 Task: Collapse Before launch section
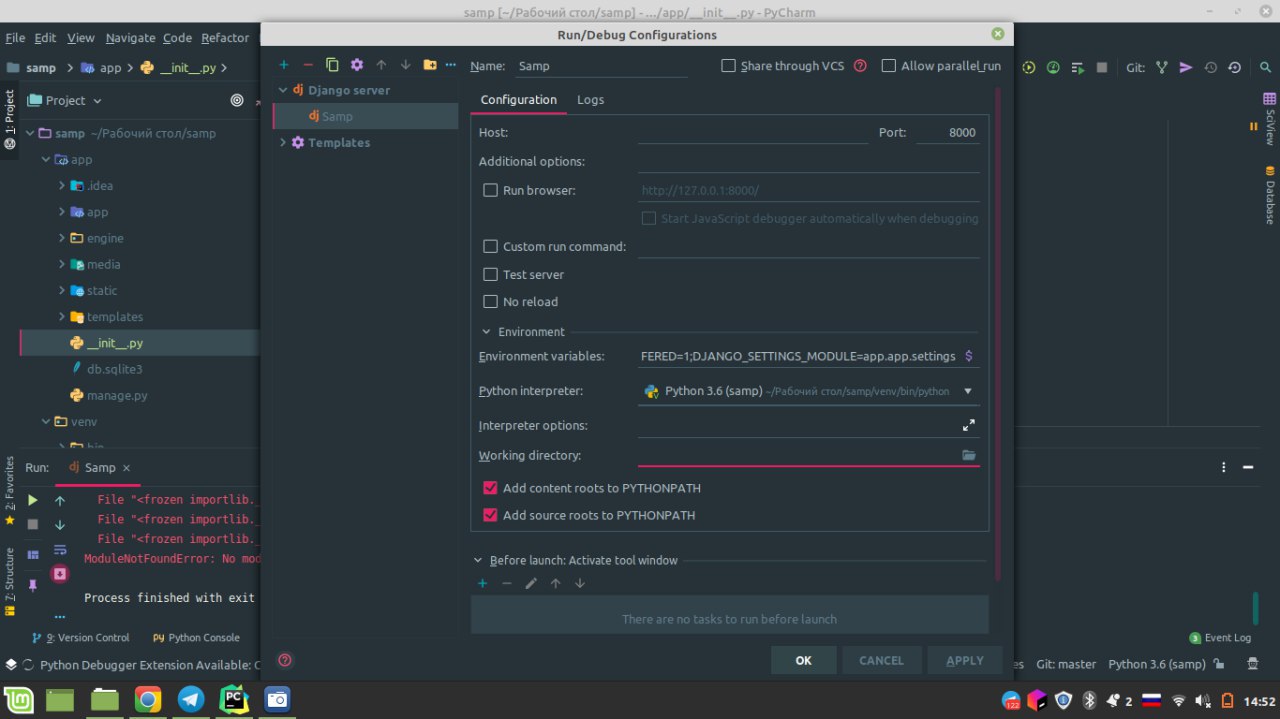(478, 561)
